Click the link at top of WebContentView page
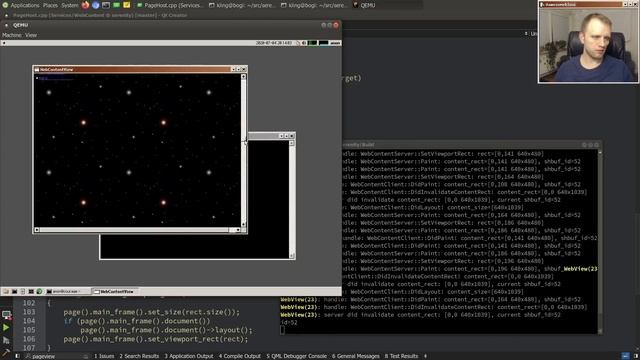This screenshot has width=640, height=360. [56, 78]
